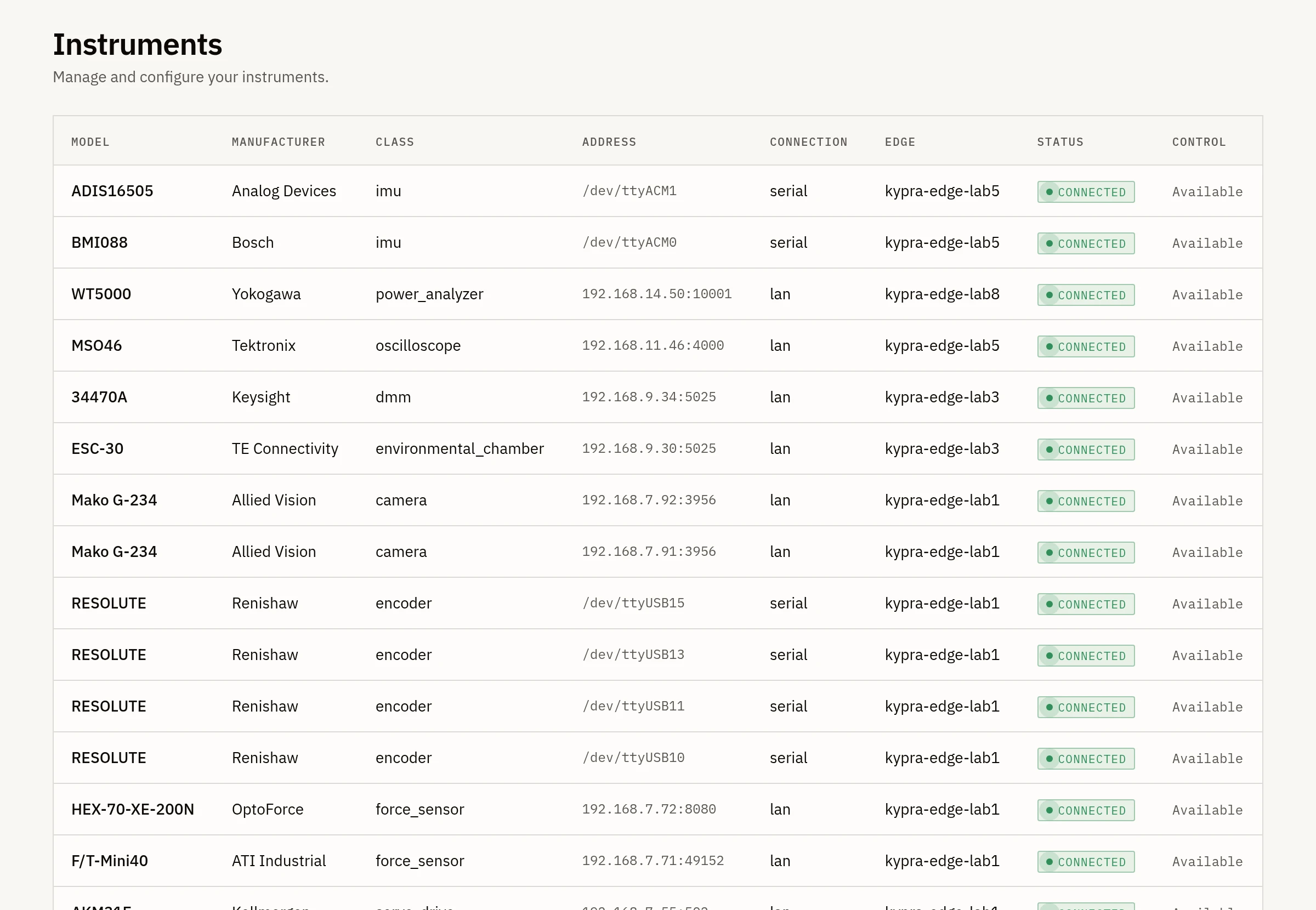Click the STATUS column header
1316x910 pixels.
[1060, 142]
